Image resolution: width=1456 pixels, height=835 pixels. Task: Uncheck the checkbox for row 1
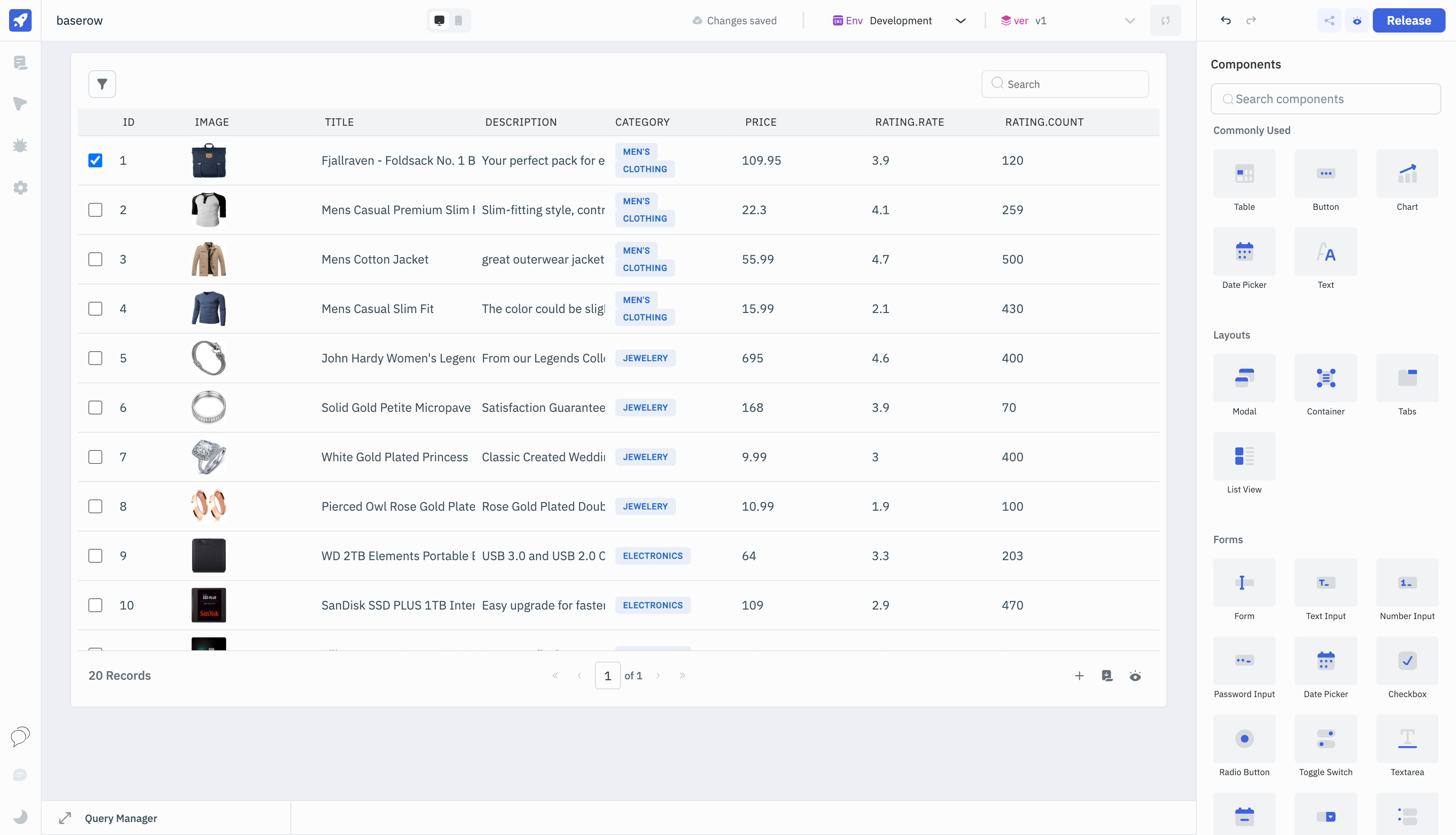(x=95, y=160)
